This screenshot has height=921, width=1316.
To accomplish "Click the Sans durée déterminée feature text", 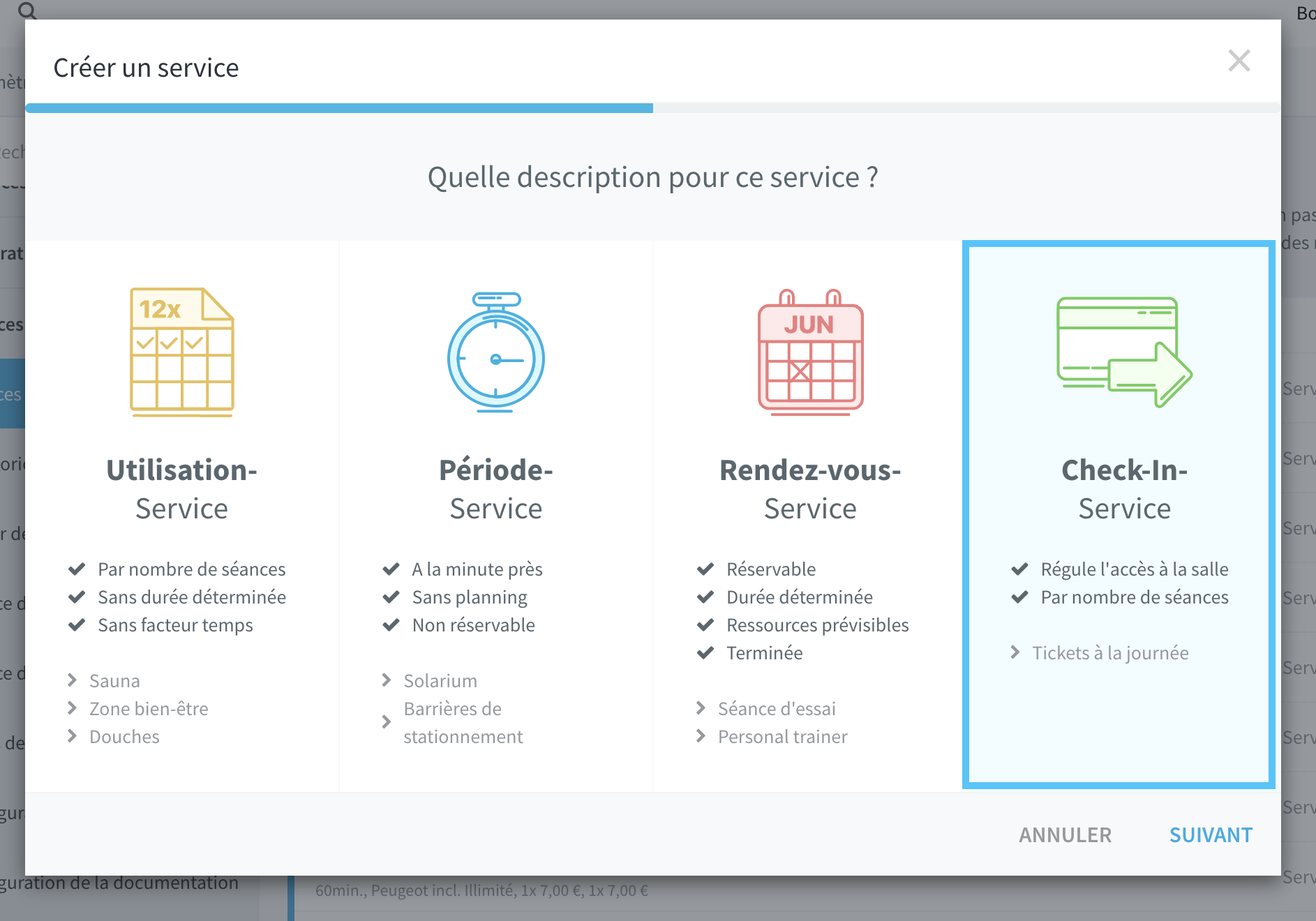I will pyautogui.click(x=192, y=597).
